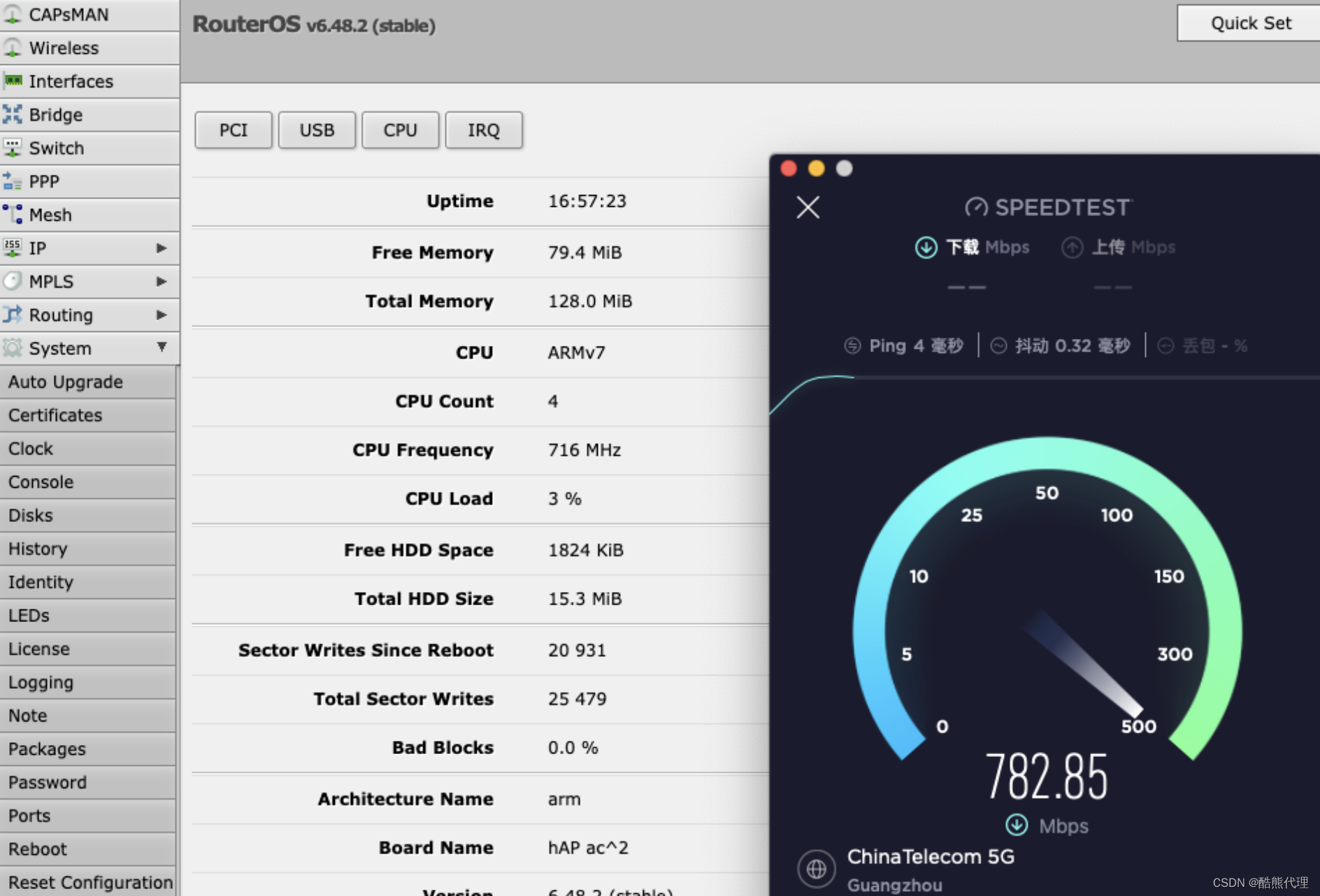Click the PCI button

tap(234, 130)
